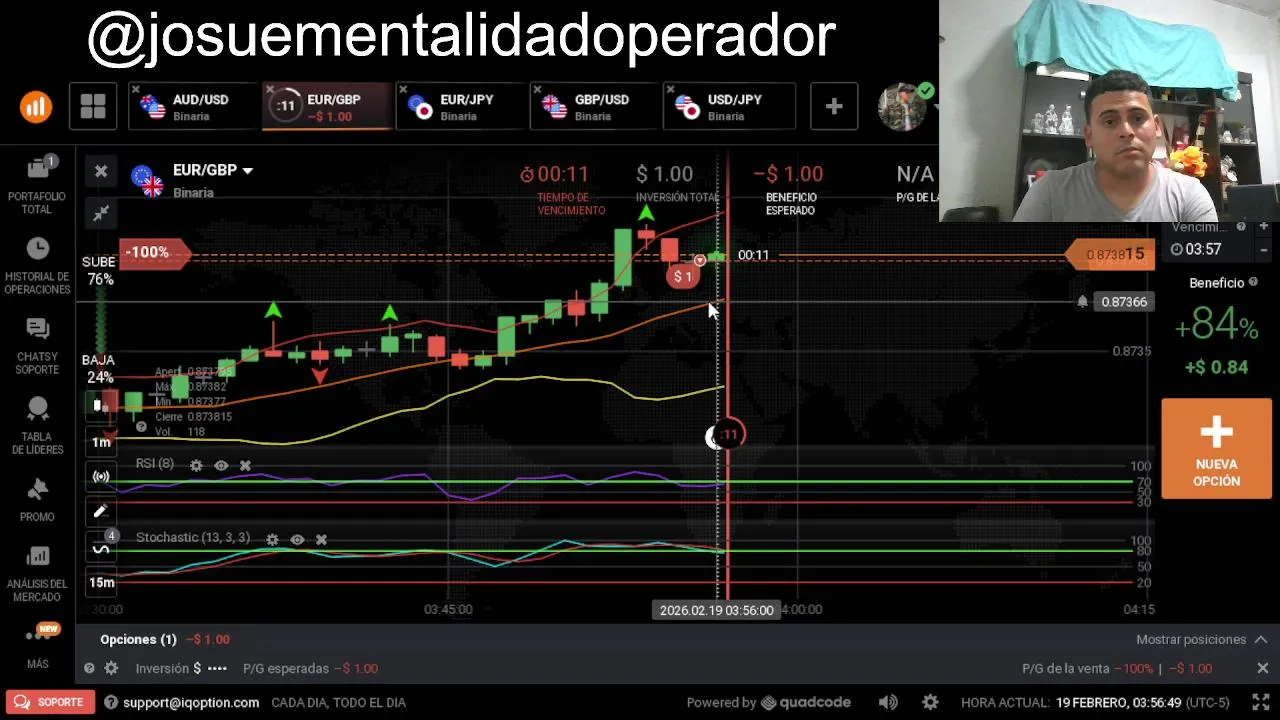The image size is (1280, 720).
Task: Switch to the EUR/GBP asset tab
Action: pos(327,107)
